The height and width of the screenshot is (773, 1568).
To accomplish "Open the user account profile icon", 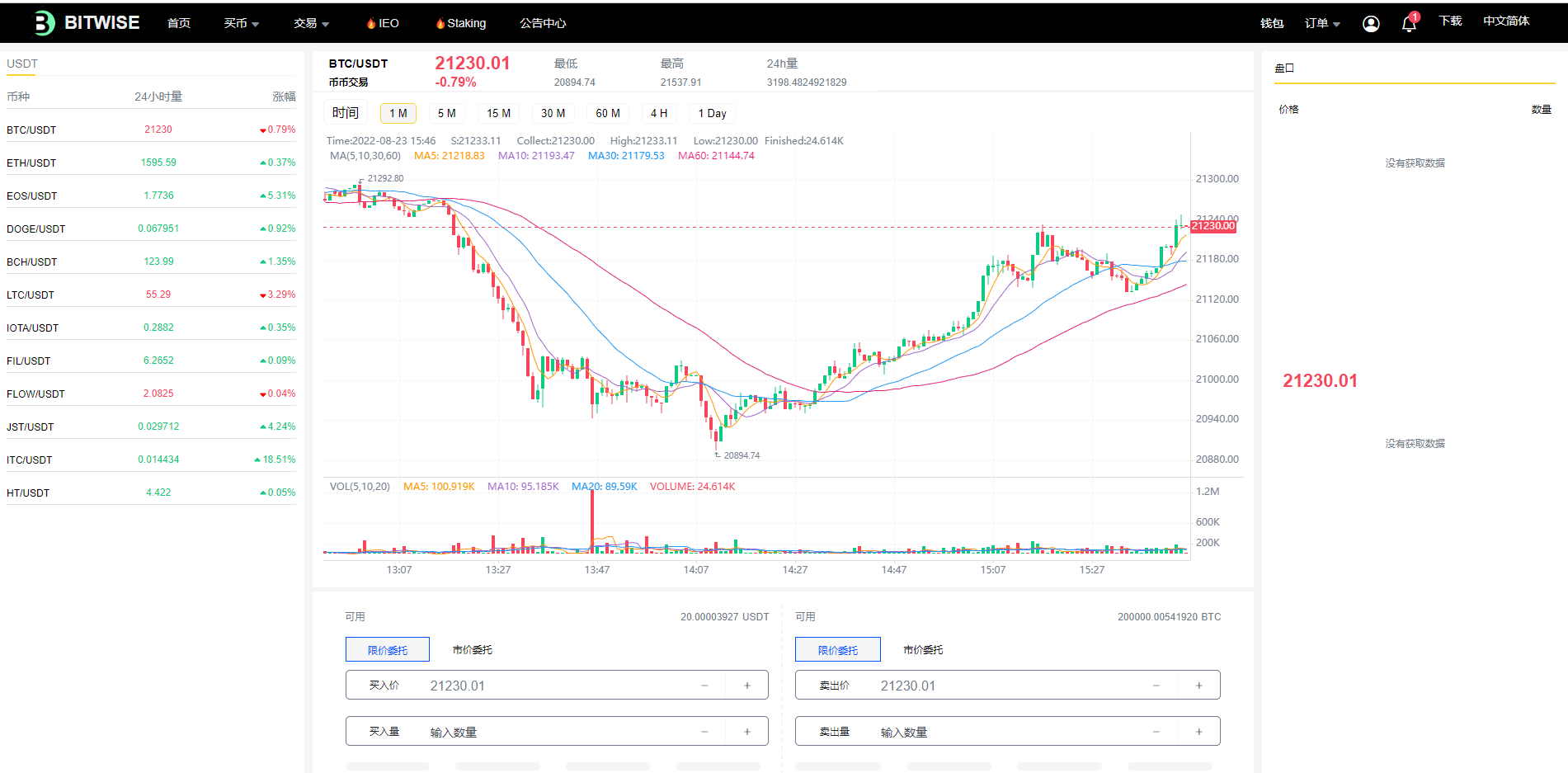I will point(1371,24).
